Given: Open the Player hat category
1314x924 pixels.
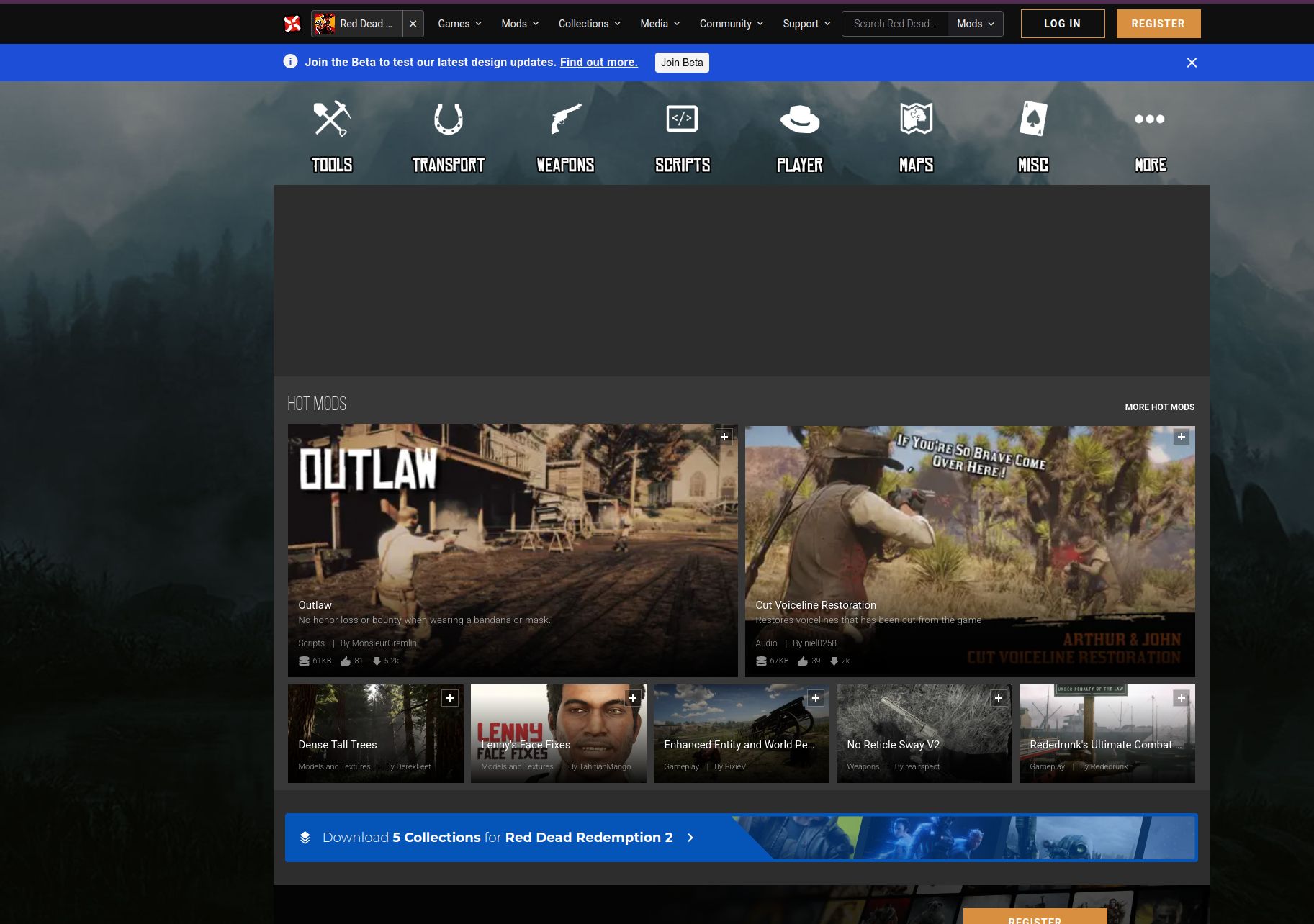Looking at the screenshot, I should [799, 119].
